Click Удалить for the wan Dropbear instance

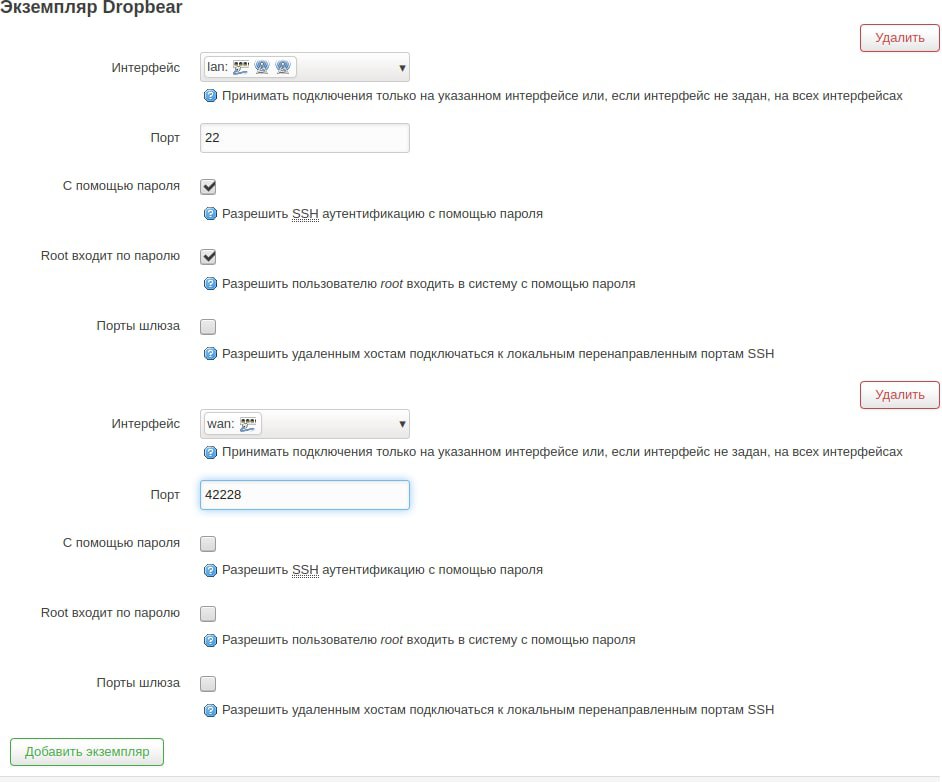[x=899, y=395]
